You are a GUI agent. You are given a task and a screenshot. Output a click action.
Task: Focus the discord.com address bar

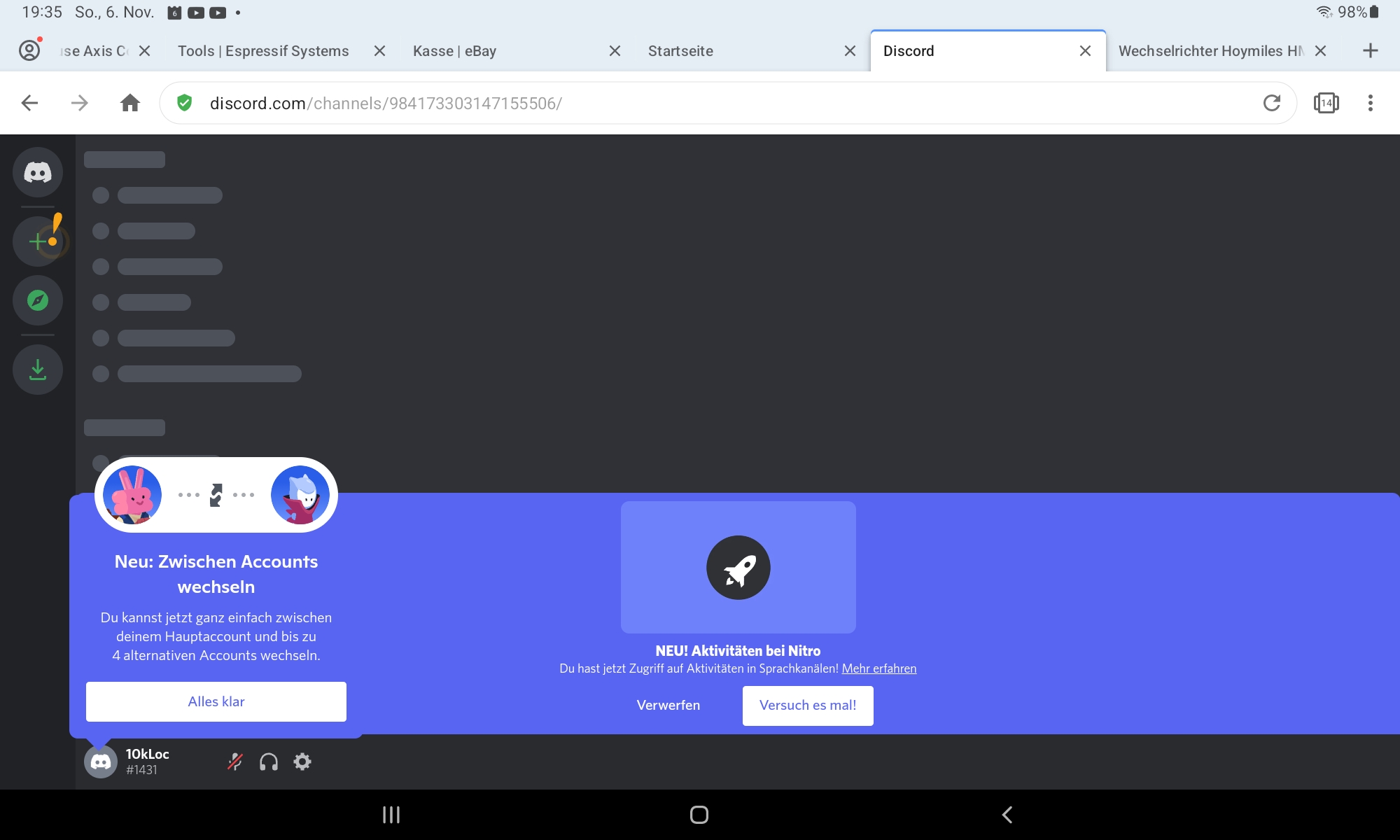tap(728, 103)
